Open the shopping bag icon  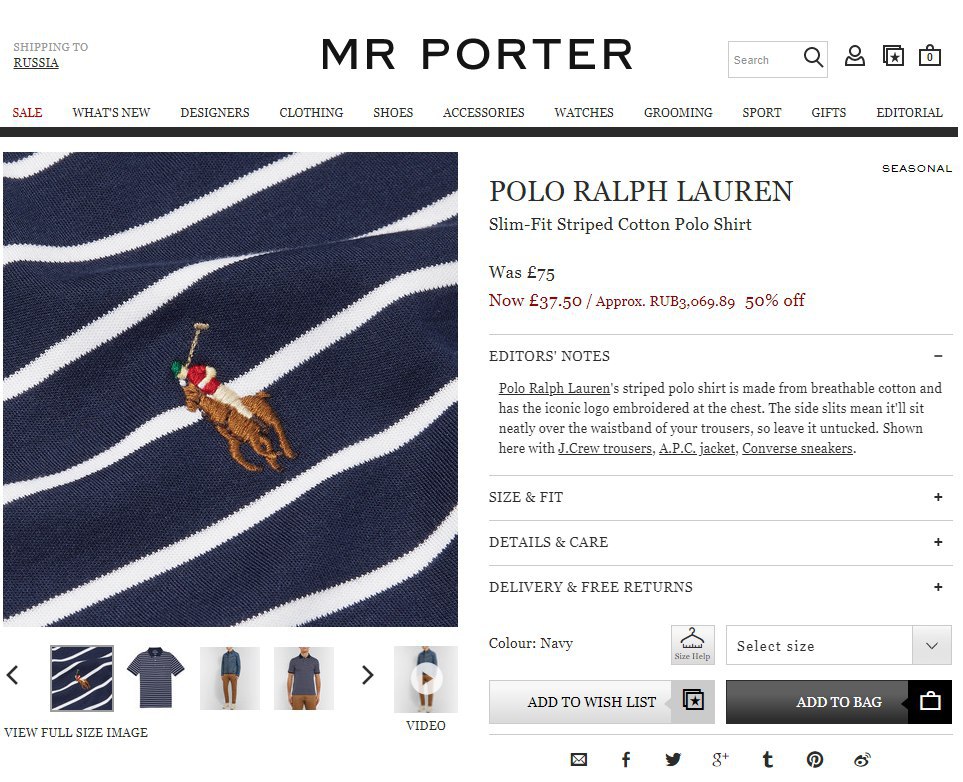(930, 56)
